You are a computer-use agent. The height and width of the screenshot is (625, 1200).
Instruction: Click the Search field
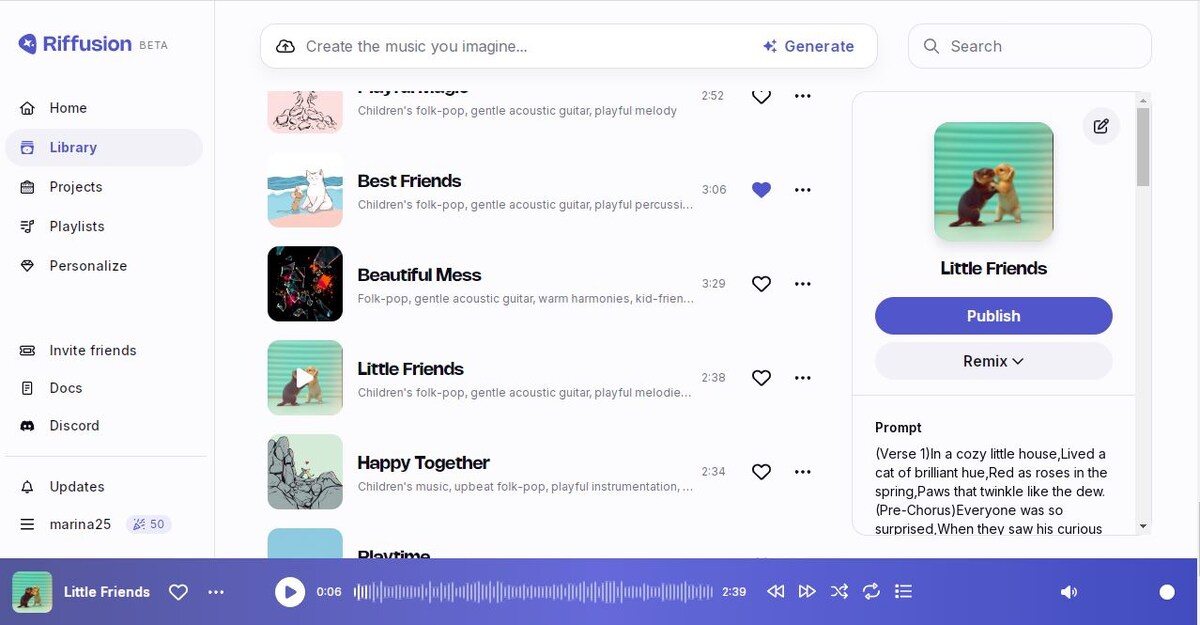click(x=1029, y=46)
